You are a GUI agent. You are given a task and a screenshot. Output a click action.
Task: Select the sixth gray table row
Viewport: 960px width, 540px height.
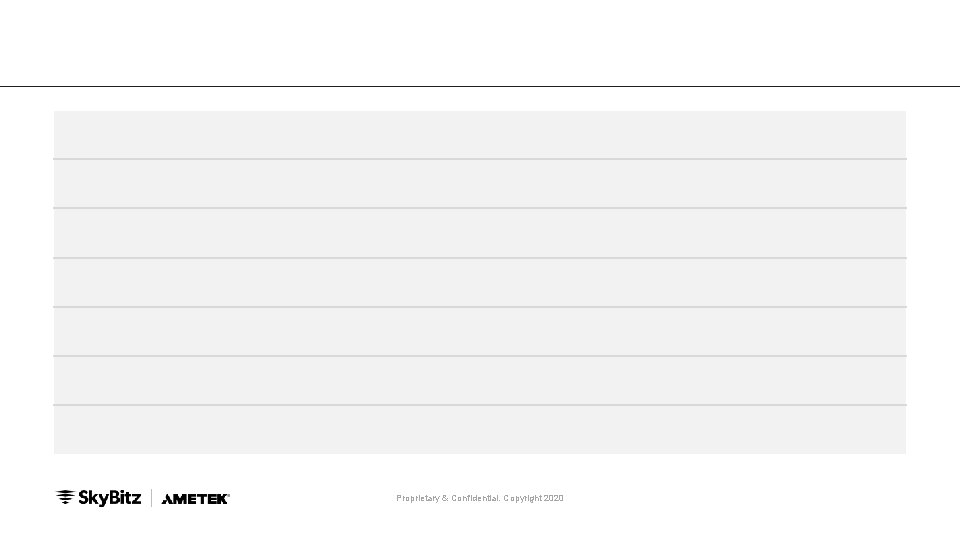pyautogui.click(x=480, y=381)
